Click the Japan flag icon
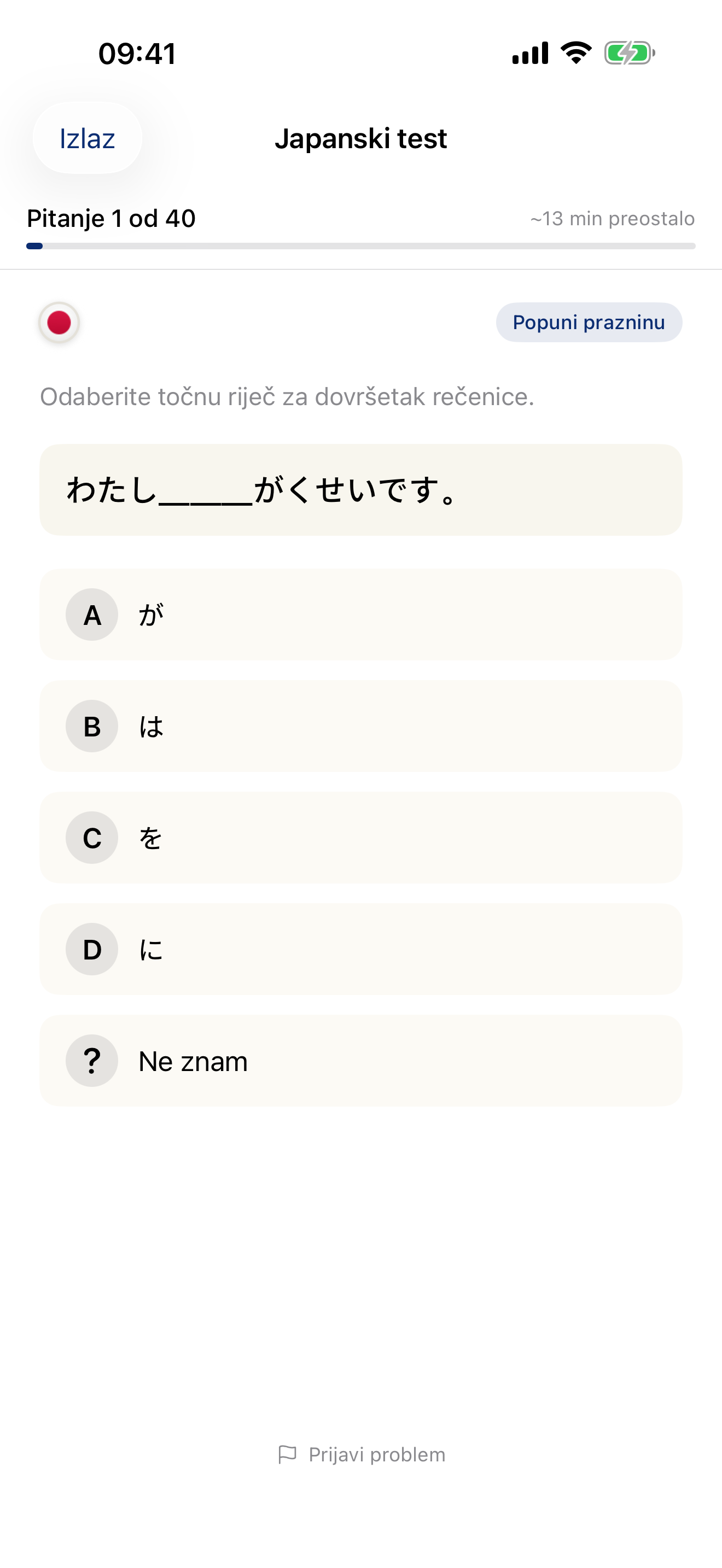Image resolution: width=722 pixels, height=1568 pixels. click(59, 323)
